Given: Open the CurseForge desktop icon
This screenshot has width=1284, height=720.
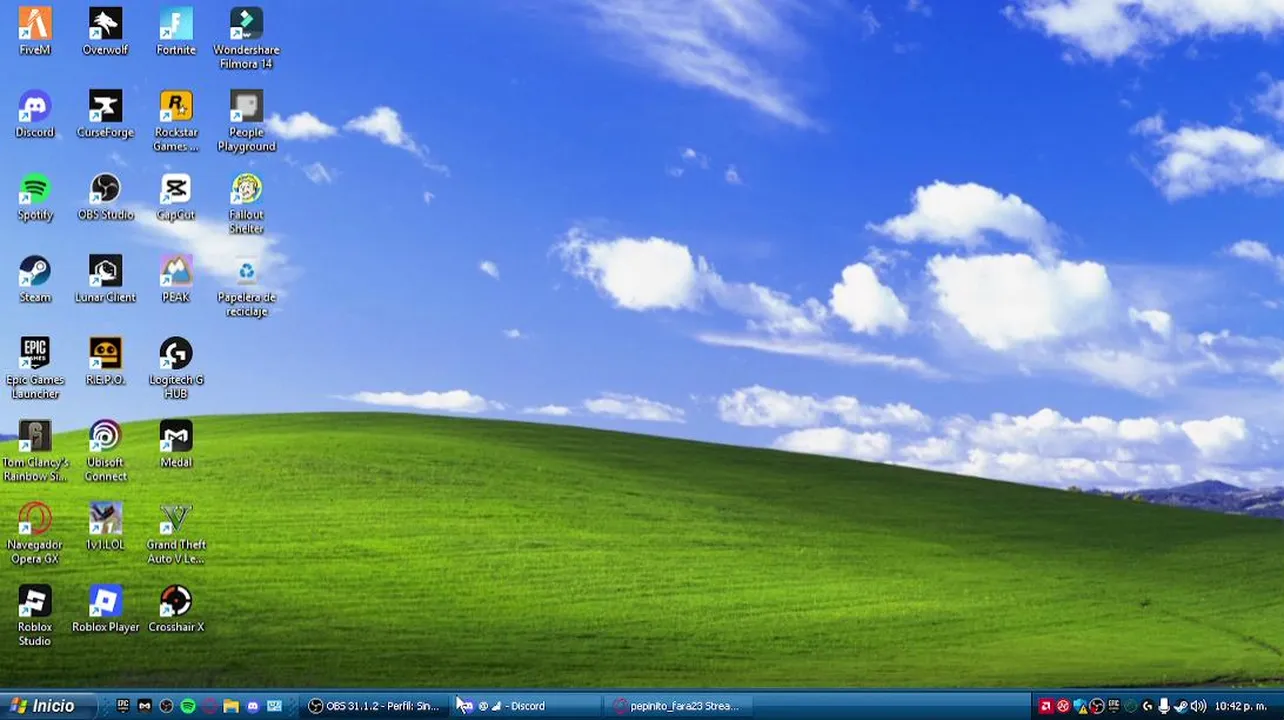Looking at the screenshot, I should (105, 114).
